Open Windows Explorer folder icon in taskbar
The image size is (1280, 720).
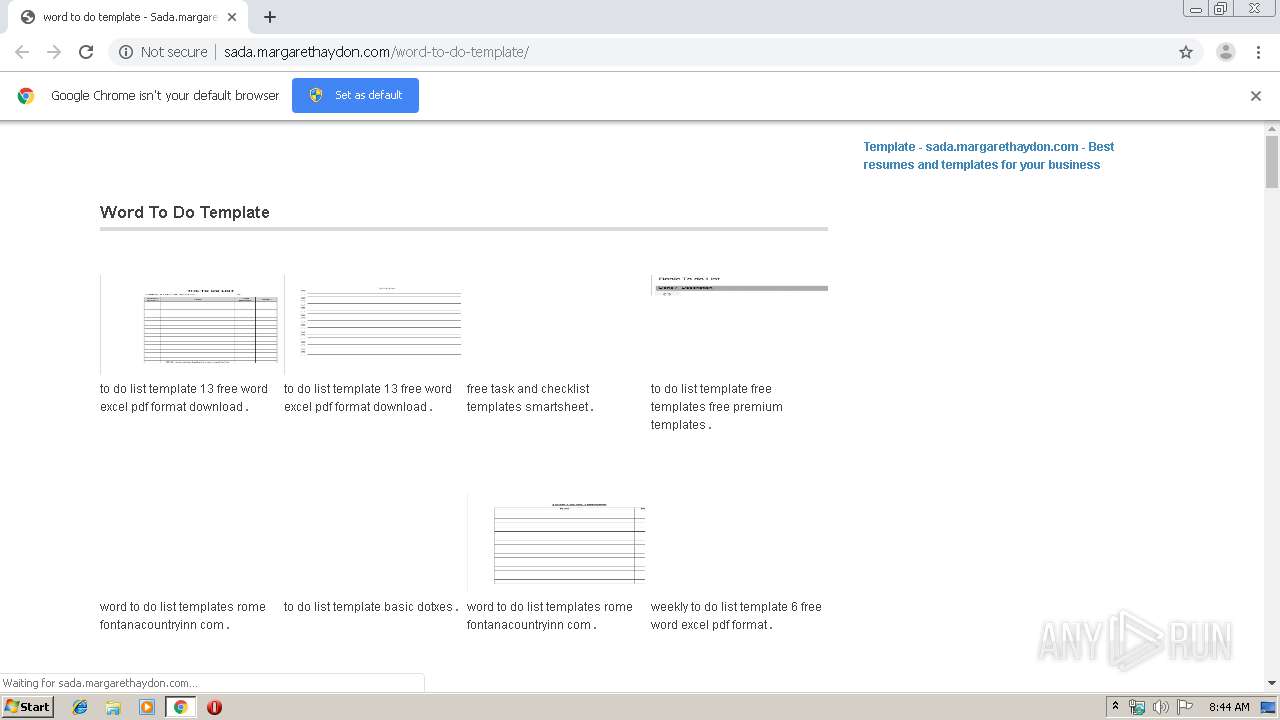point(113,707)
